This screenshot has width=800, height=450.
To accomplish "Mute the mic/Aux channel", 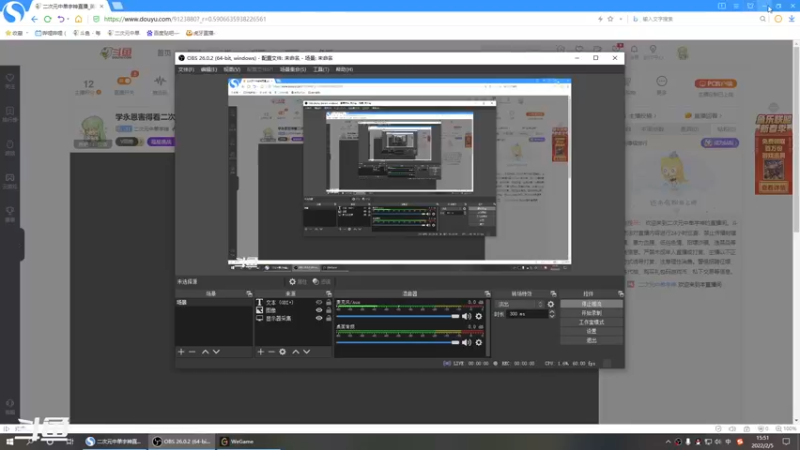I will pos(466,316).
